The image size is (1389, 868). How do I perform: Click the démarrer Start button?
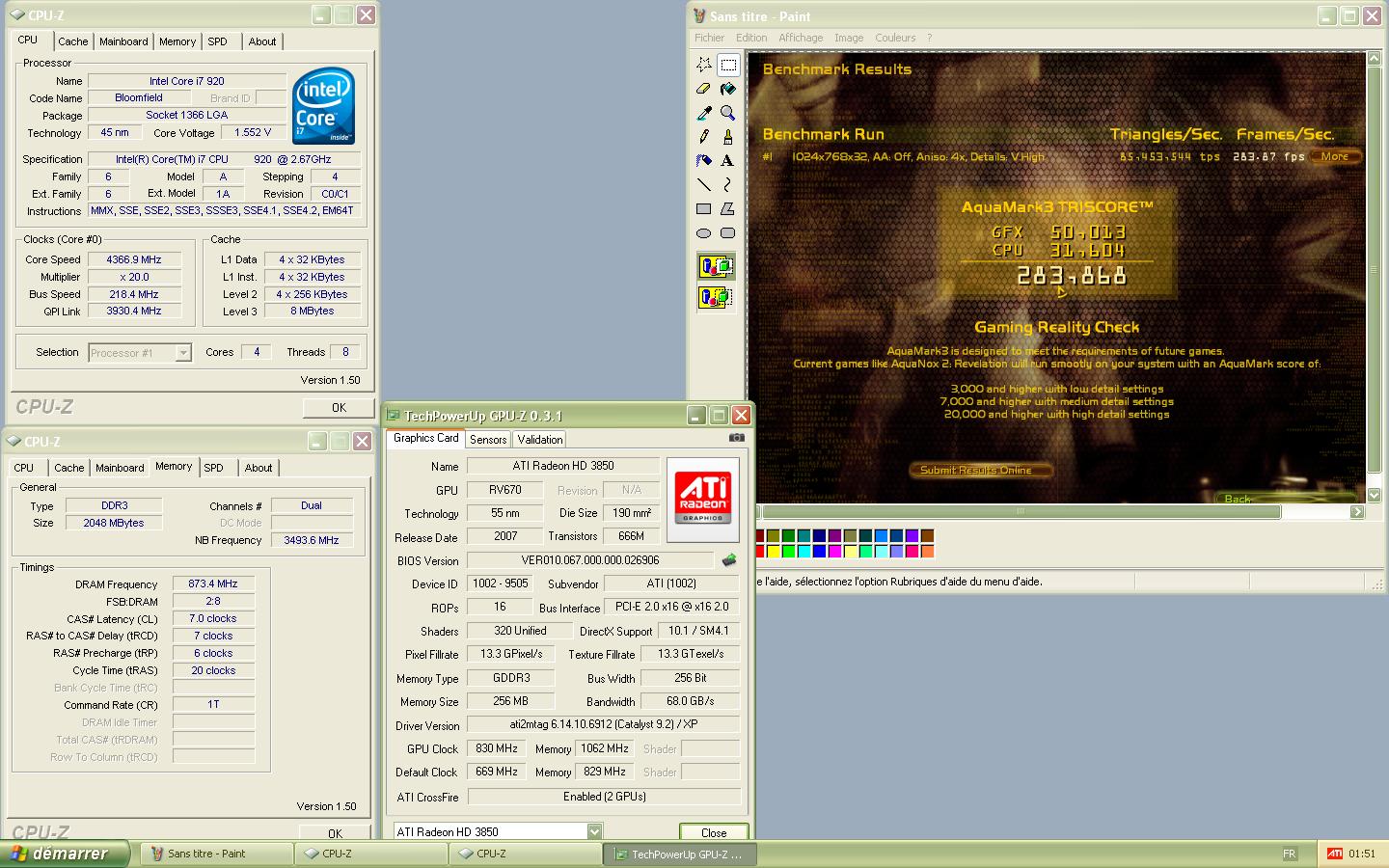[65, 854]
